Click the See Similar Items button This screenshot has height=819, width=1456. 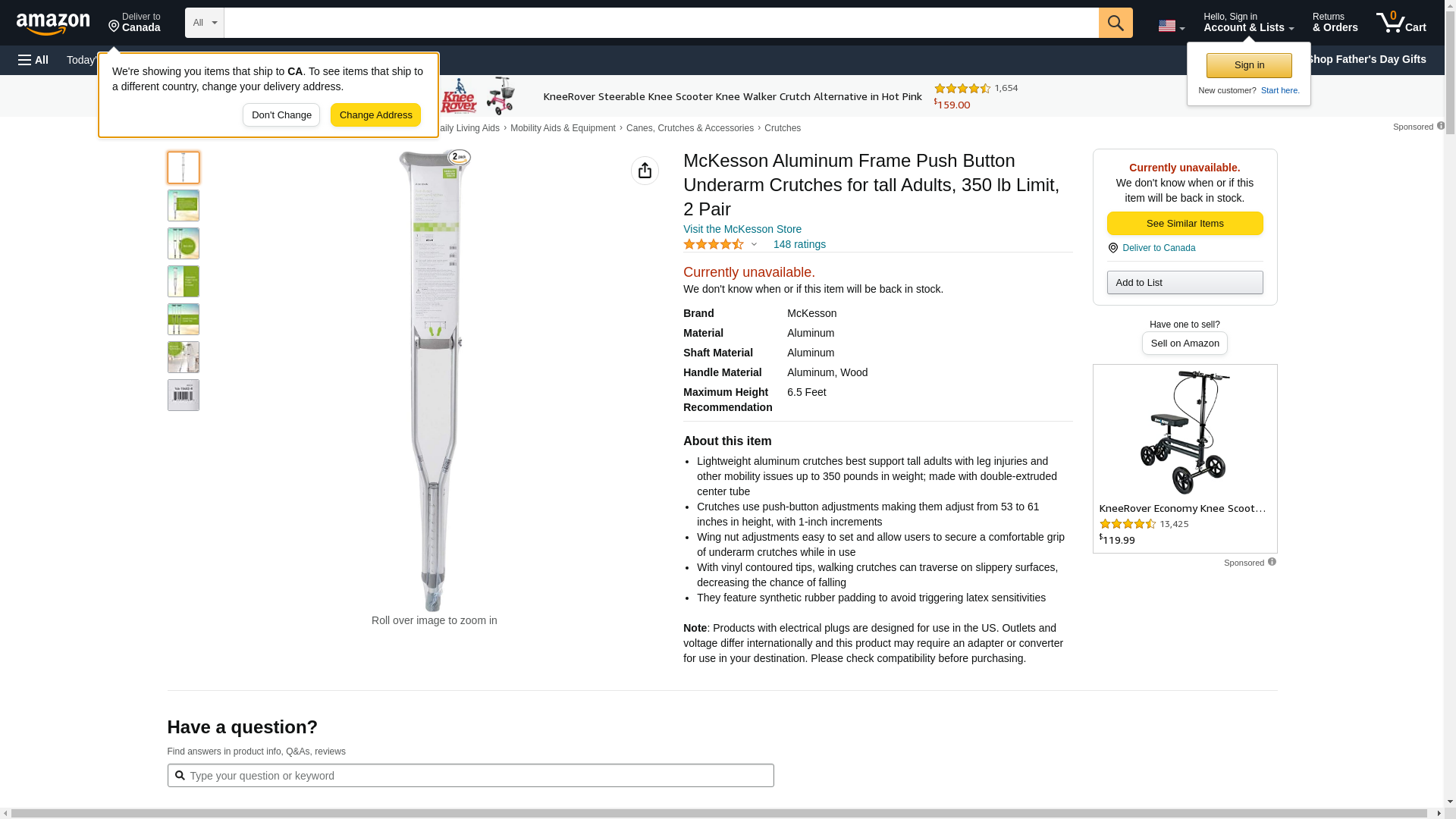coord(1185,223)
